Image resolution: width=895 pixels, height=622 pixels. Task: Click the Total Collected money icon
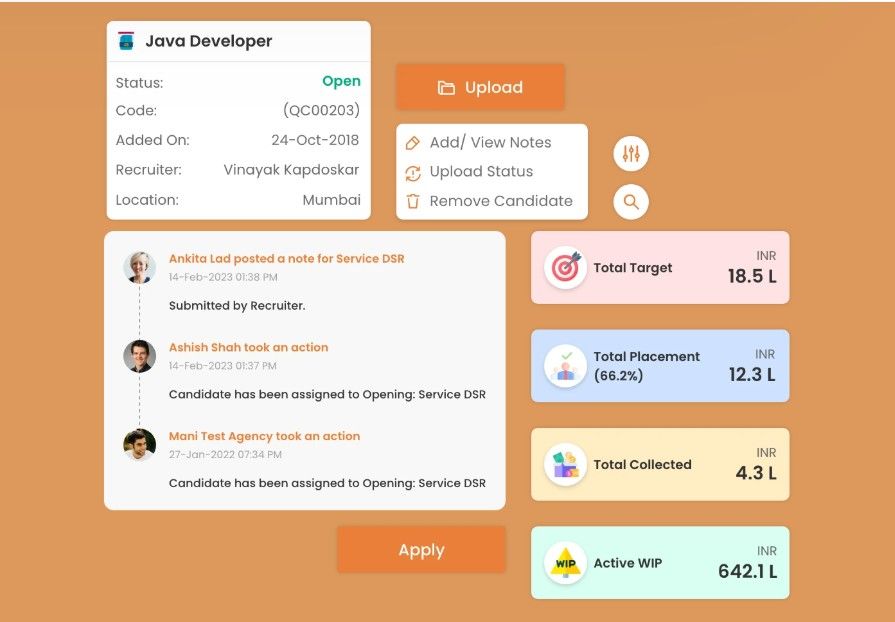click(566, 465)
